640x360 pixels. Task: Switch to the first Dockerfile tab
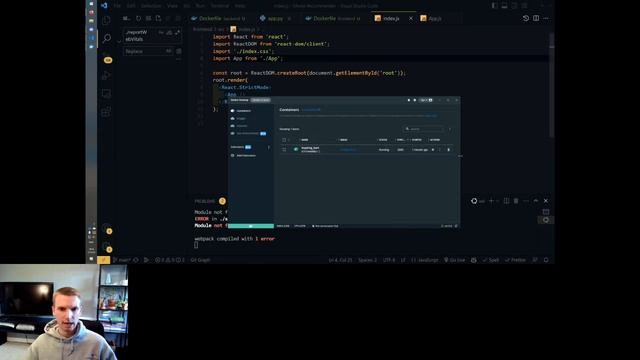[x=218, y=18]
